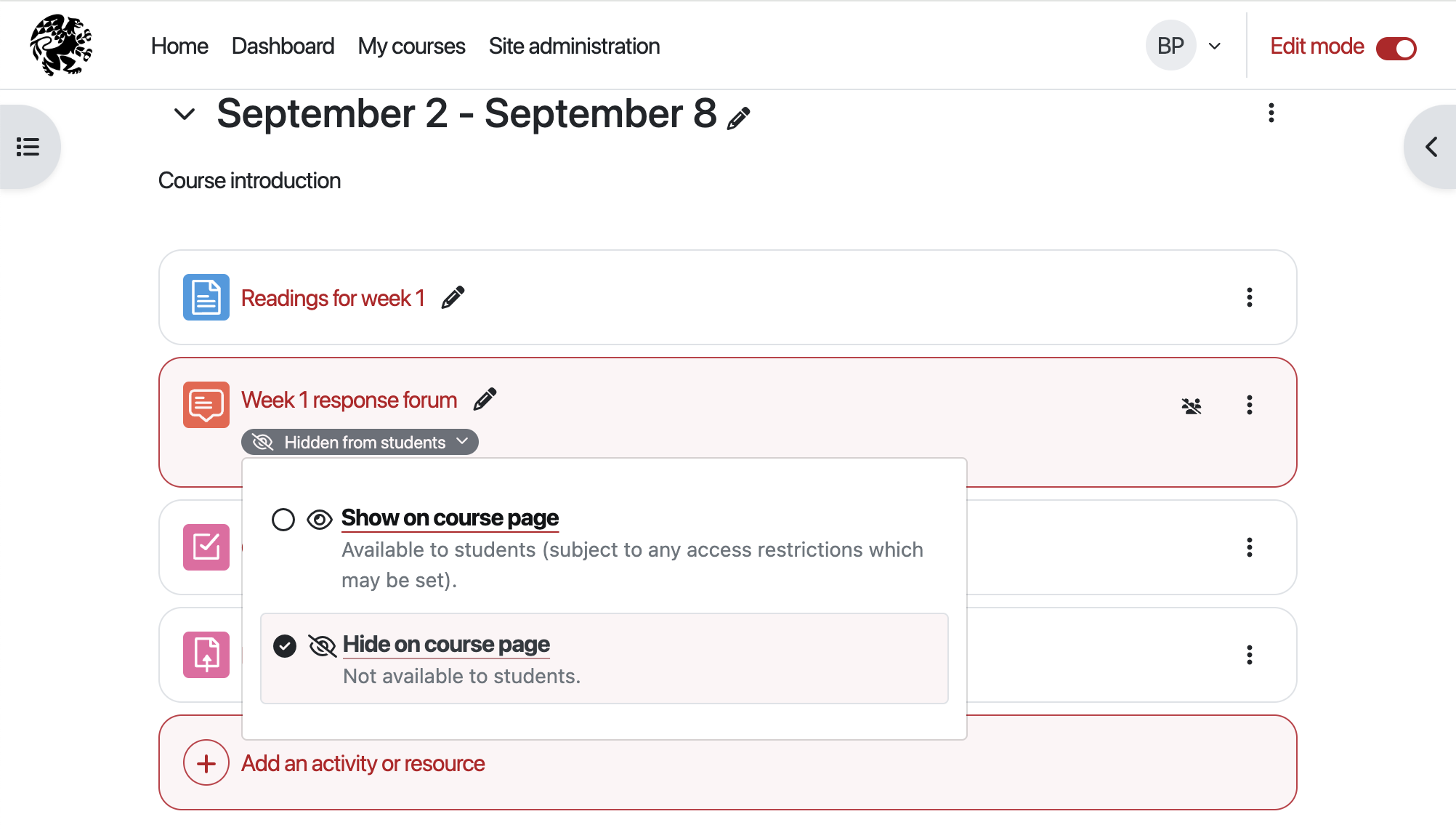1456x830 pixels.
Task: Rename Week 1 response forum via pencil
Action: click(x=485, y=399)
